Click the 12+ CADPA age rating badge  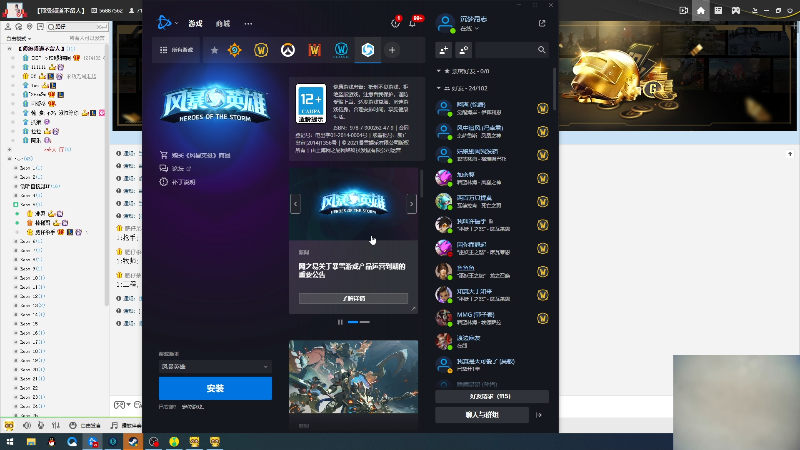point(311,104)
